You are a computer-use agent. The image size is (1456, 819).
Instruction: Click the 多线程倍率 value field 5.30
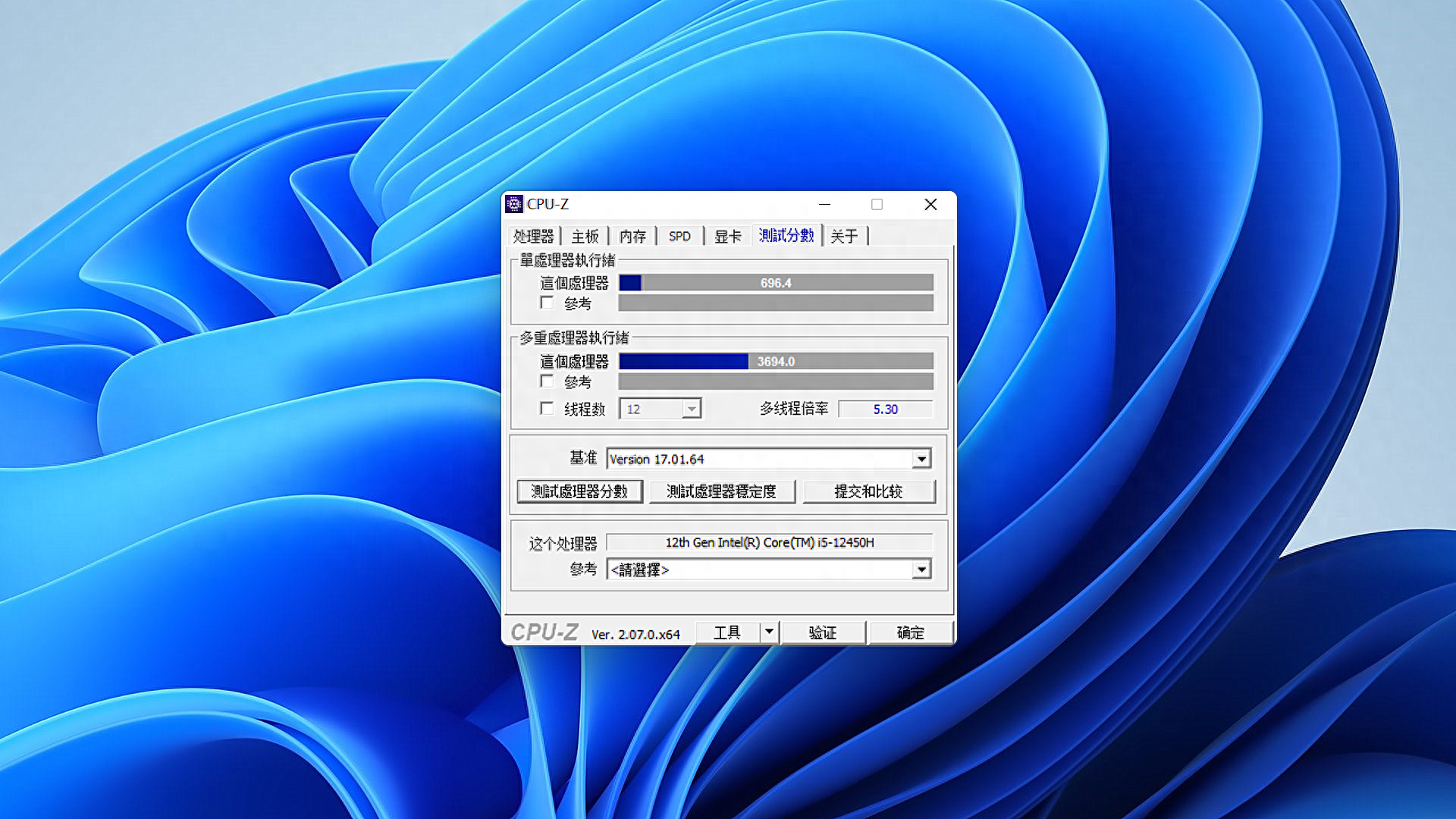click(885, 409)
